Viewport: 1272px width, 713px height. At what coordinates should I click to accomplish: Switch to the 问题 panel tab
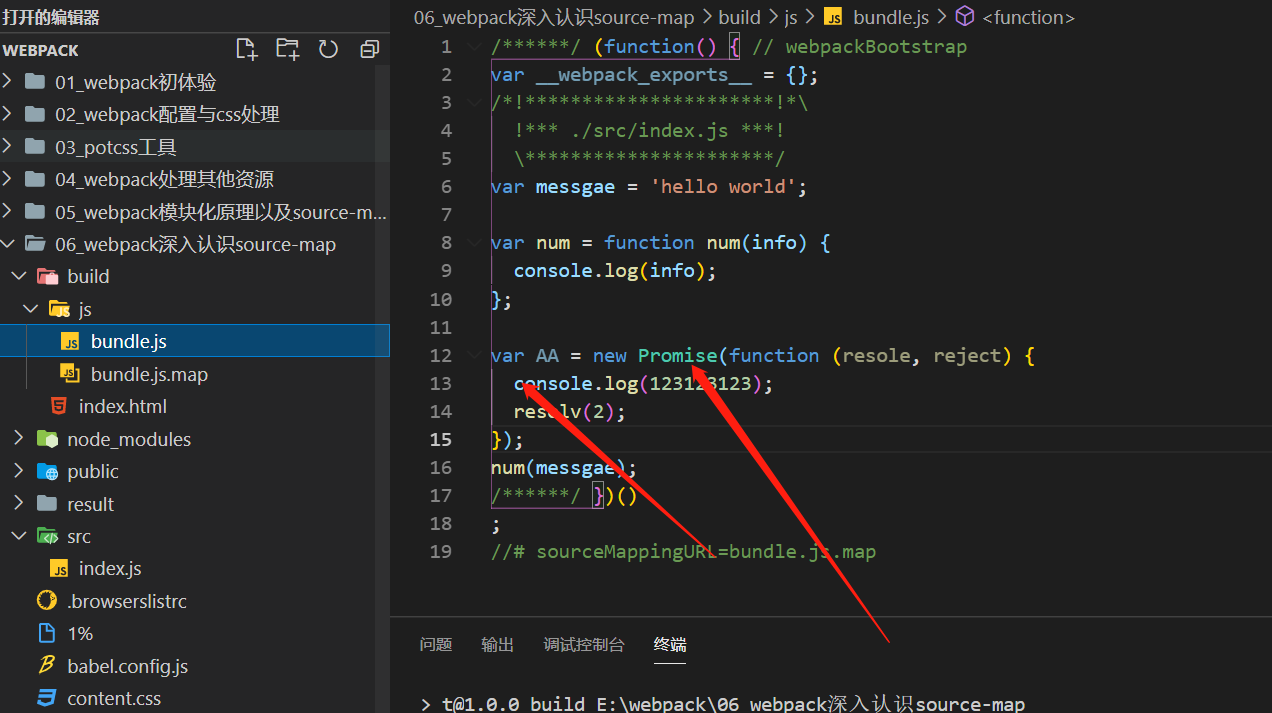(x=436, y=645)
